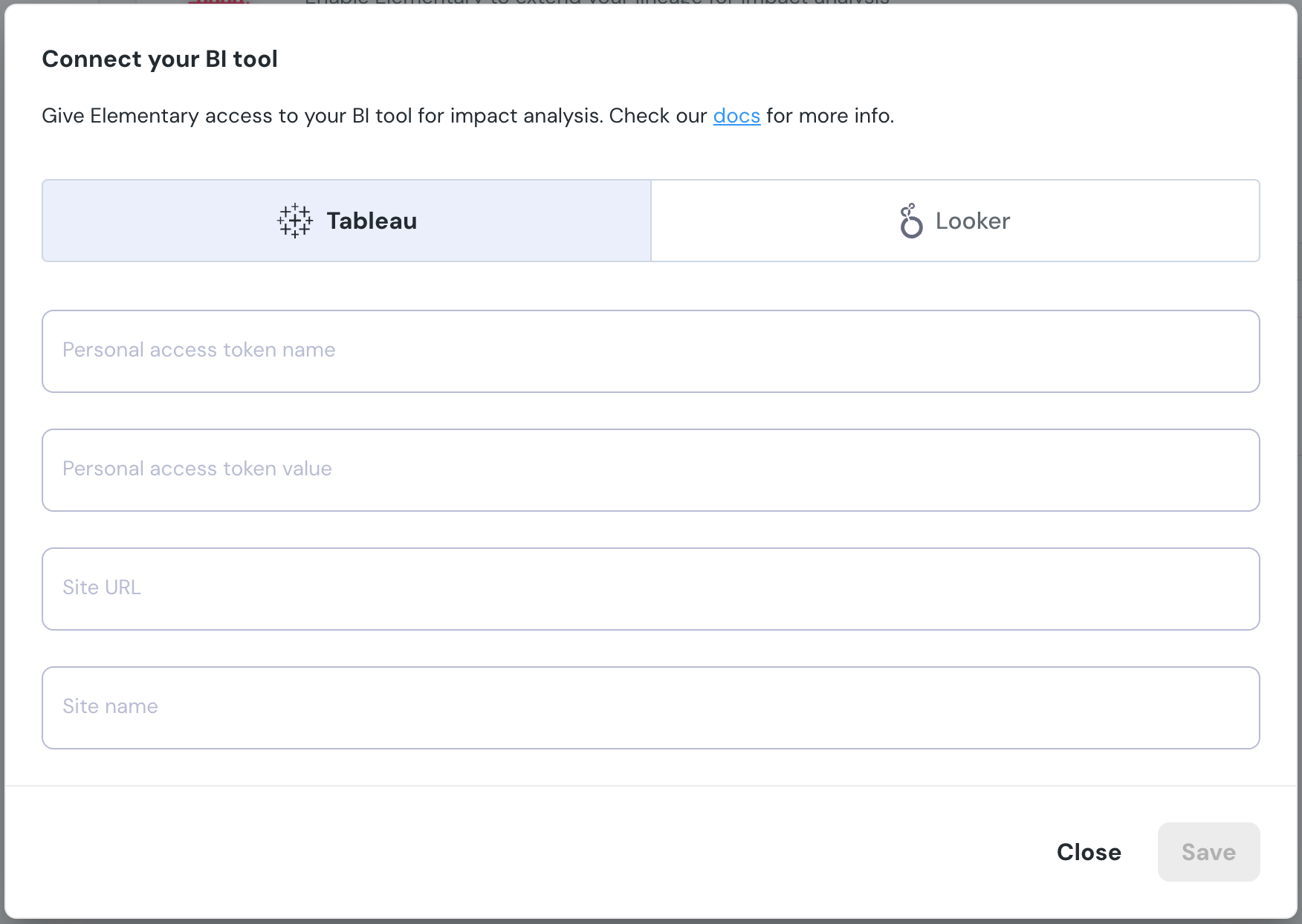
Task: Close the Connect your BI tool dialog
Action: coord(1089,852)
